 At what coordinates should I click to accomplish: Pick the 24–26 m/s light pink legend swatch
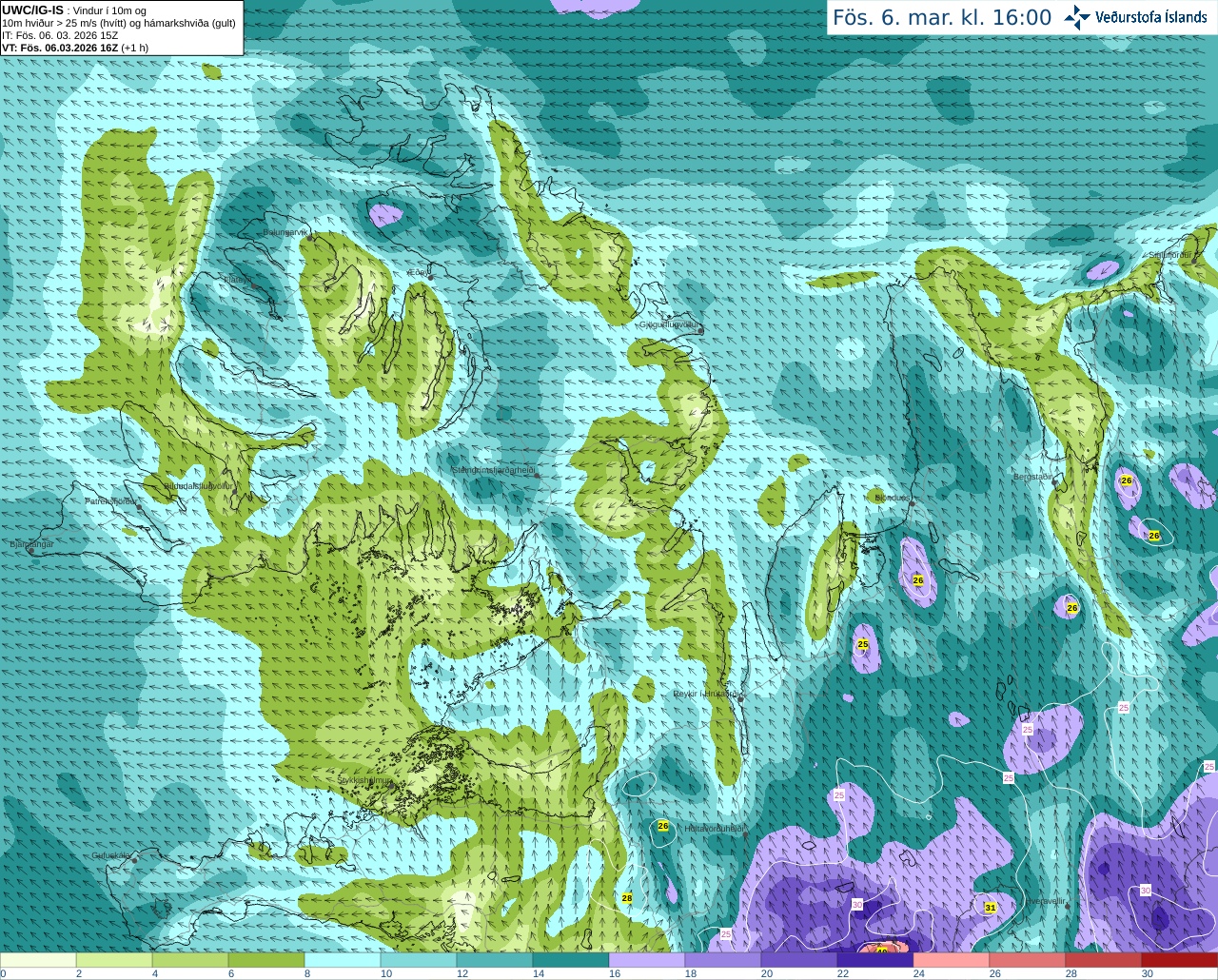952,960
